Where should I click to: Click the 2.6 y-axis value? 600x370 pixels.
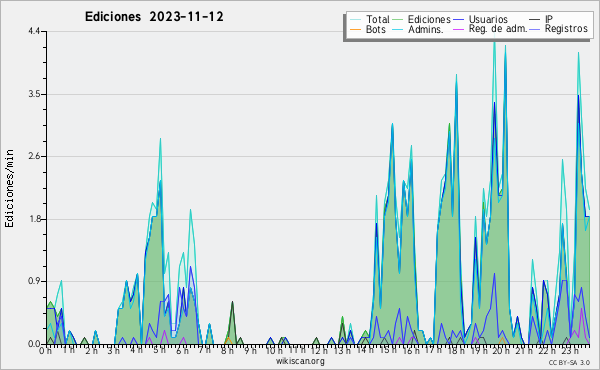[x=34, y=156]
